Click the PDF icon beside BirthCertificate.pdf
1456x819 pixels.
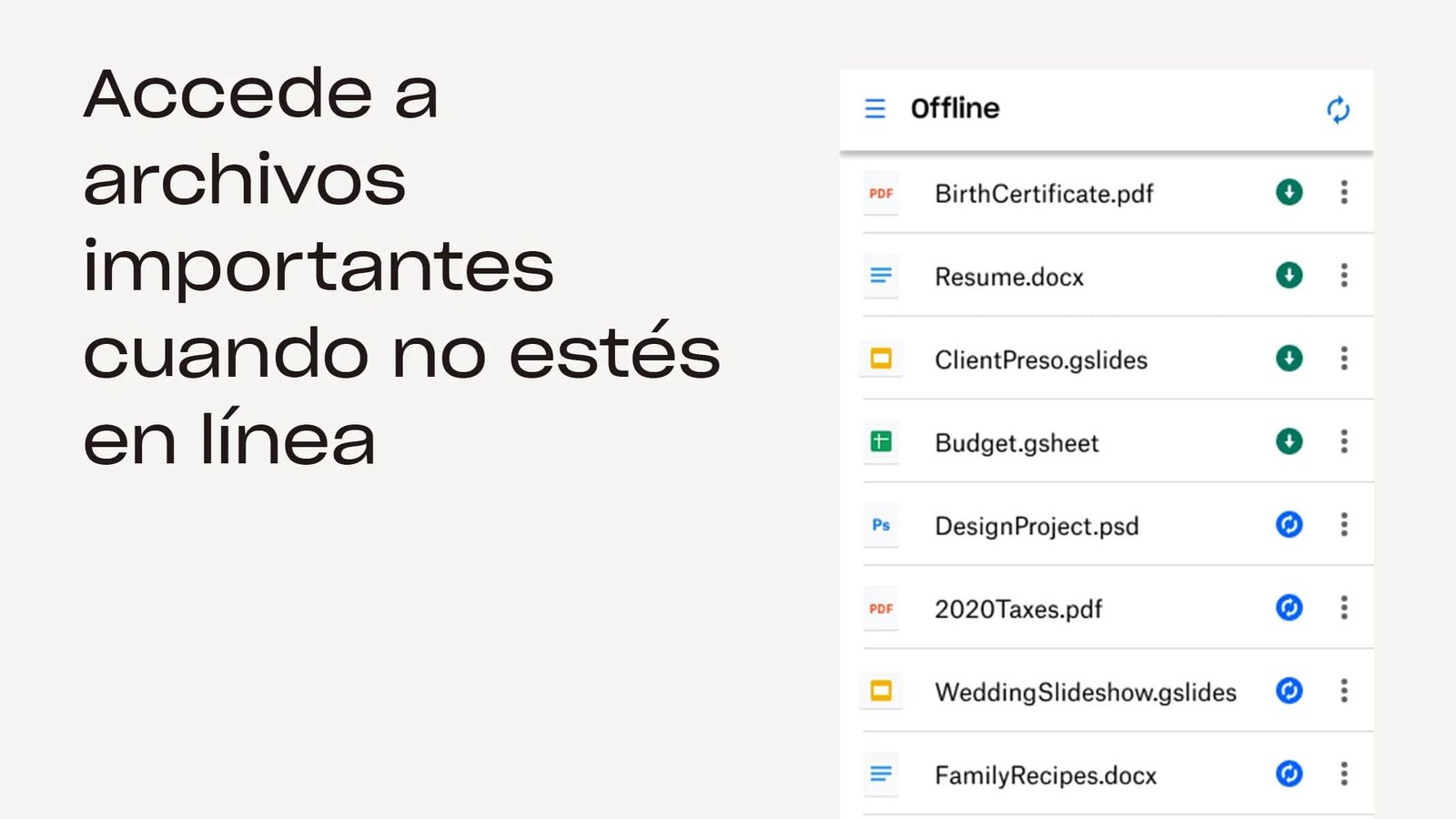point(881,193)
